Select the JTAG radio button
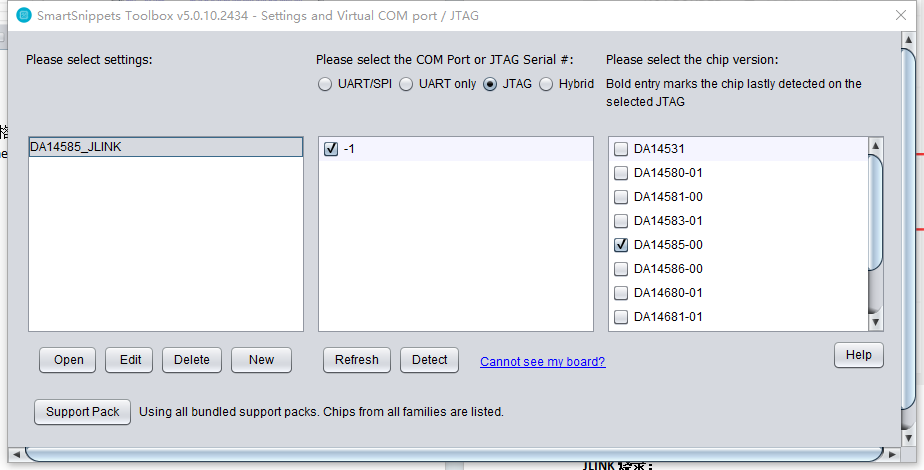This screenshot has width=924, height=470. 490,84
